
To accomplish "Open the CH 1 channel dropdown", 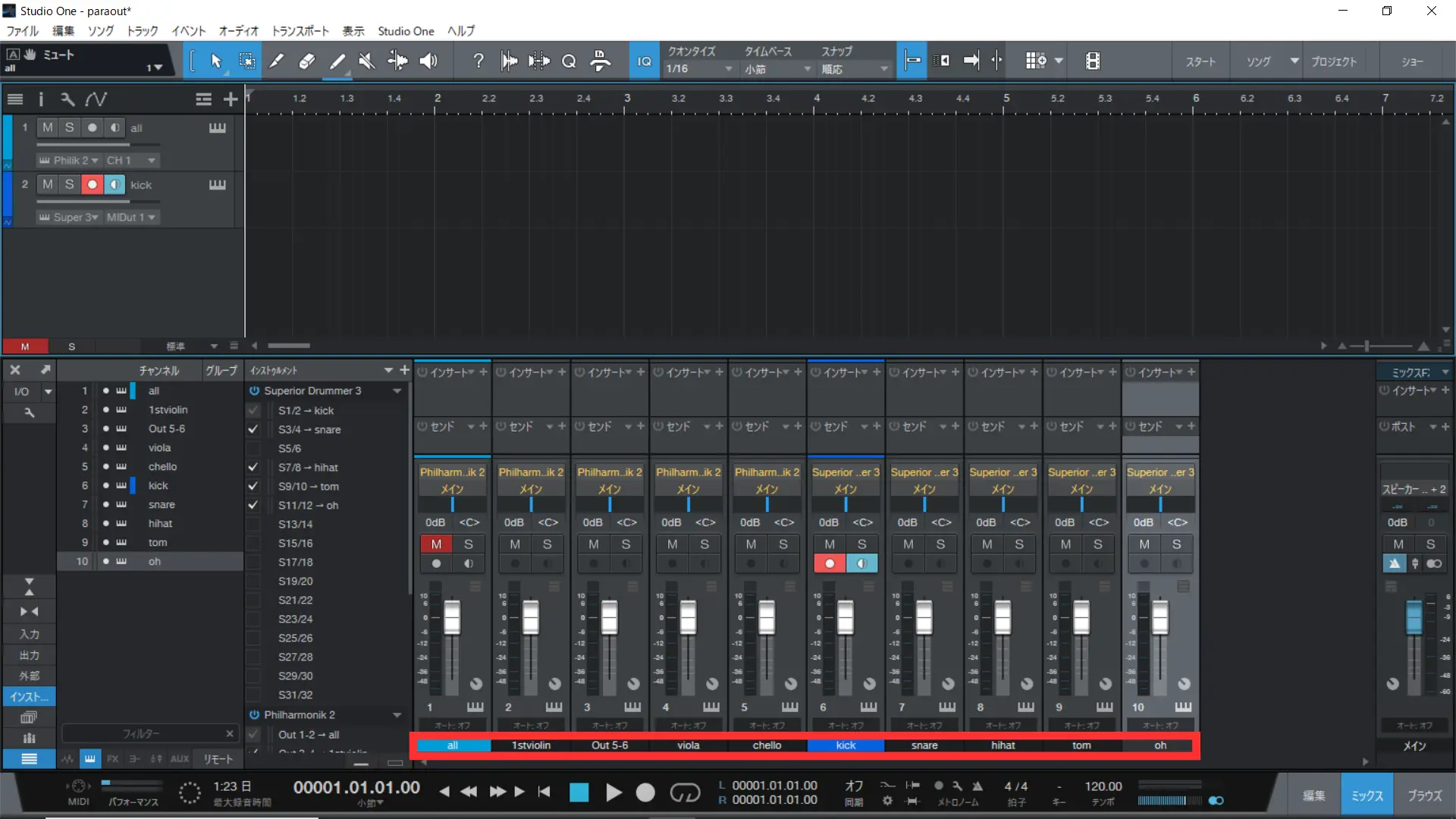I will (131, 161).
